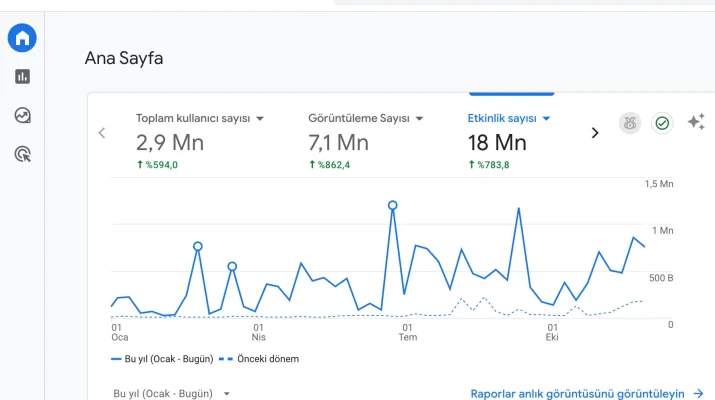715x400 pixels.
Task: Open Raporlar anlık görüntüsünü görüntüleyin link
Action: (586, 394)
